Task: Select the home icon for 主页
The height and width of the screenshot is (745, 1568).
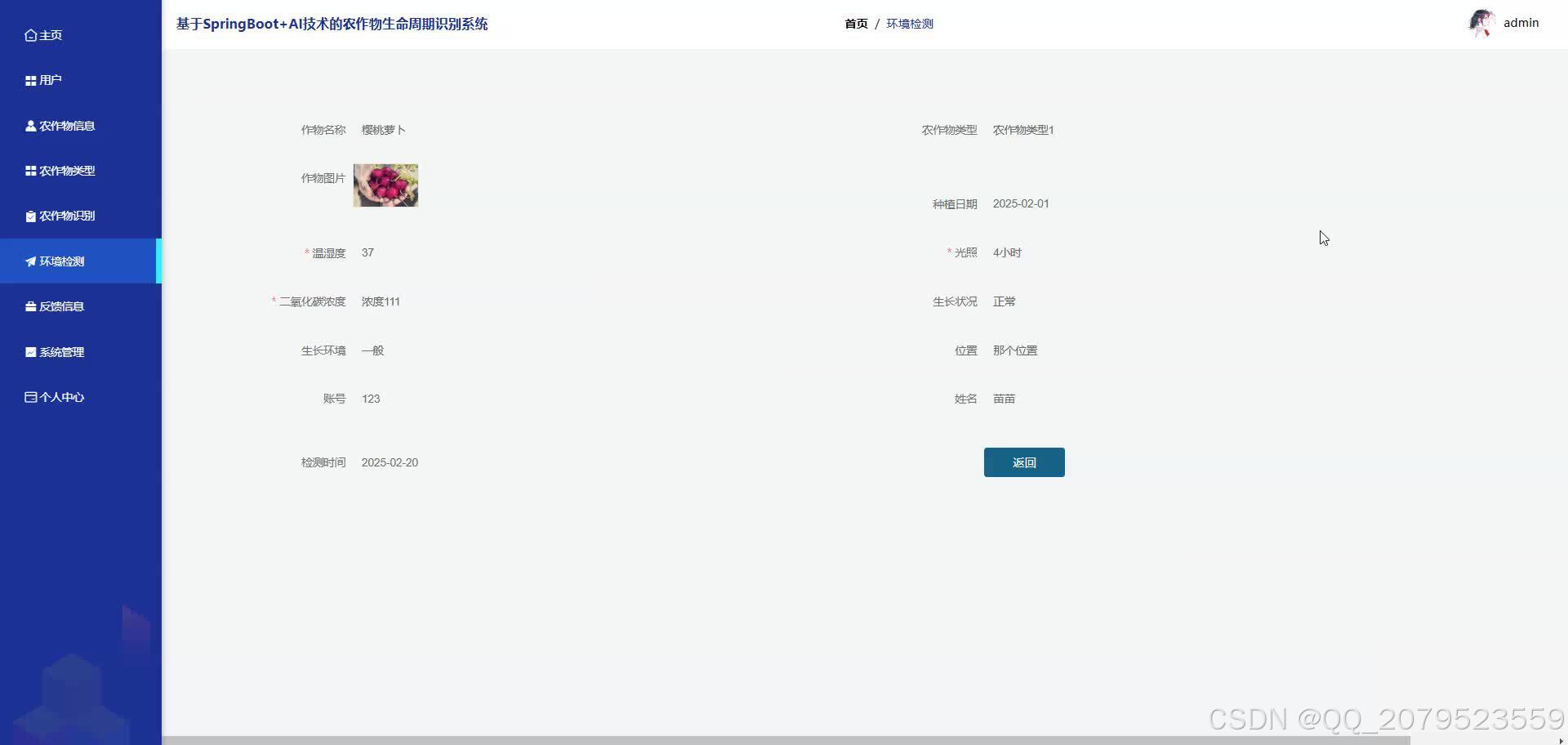Action: pyautogui.click(x=30, y=35)
